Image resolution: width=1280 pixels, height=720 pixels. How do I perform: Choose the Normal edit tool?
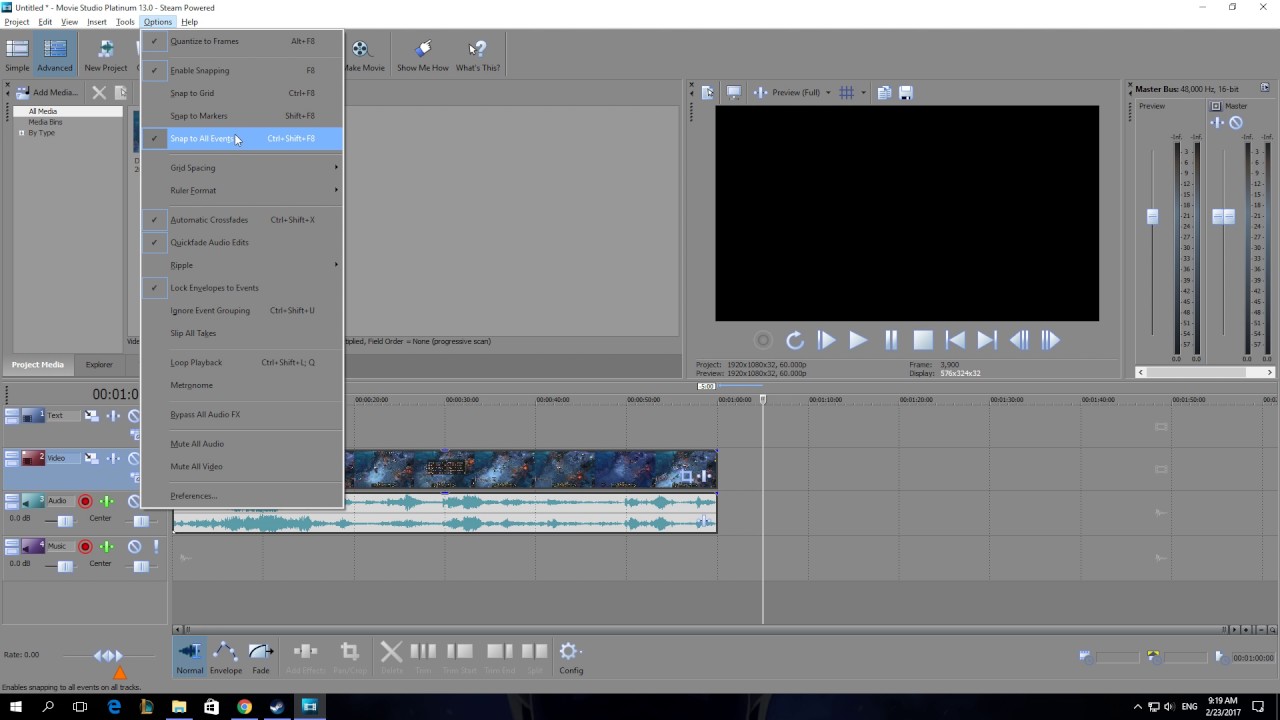click(x=190, y=658)
